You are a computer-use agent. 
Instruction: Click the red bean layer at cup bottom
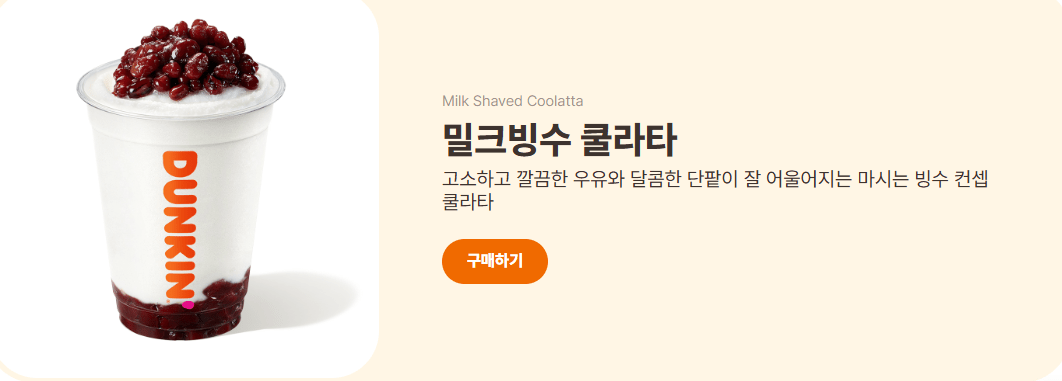pyautogui.click(x=179, y=308)
